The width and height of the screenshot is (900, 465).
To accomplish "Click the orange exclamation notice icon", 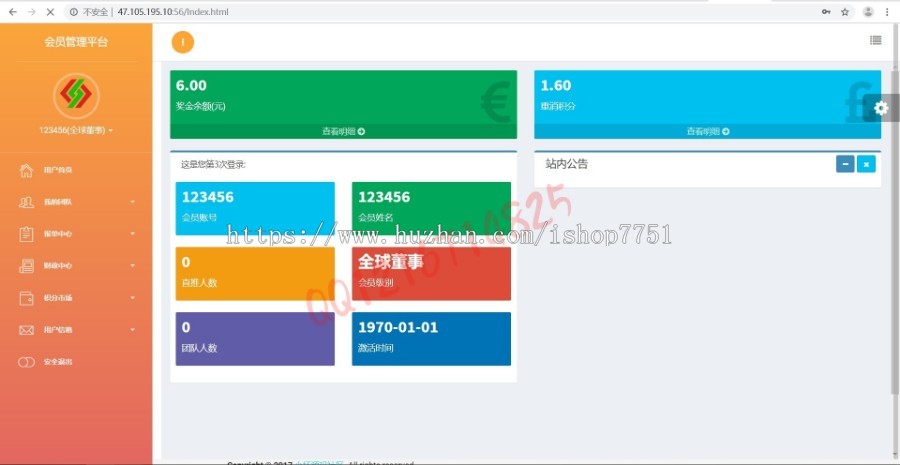I will (183, 42).
